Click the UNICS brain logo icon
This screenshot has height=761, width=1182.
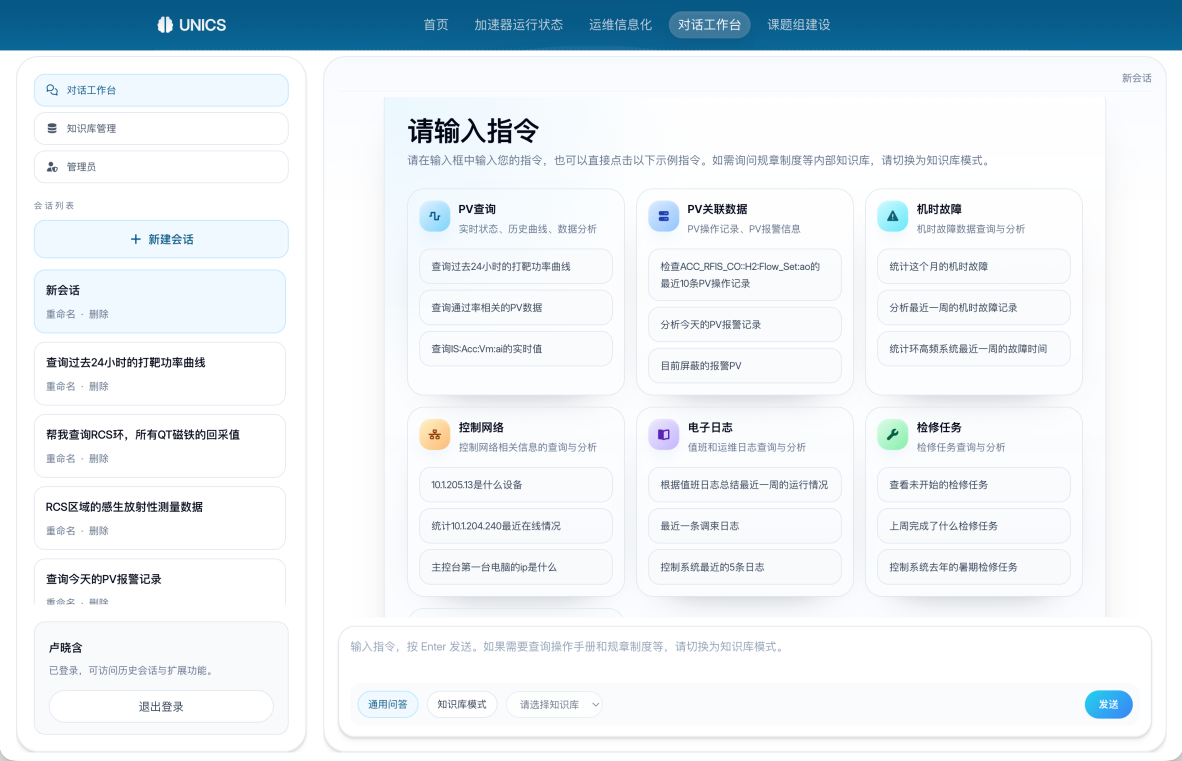coord(166,25)
